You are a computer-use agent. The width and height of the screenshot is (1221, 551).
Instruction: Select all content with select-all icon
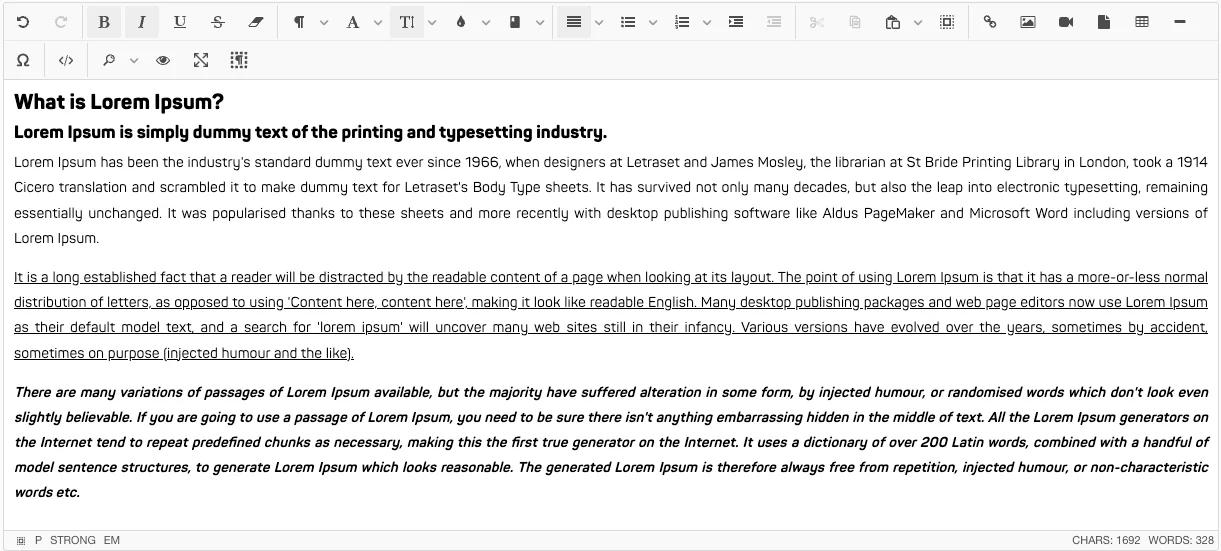[x=947, y=22]
